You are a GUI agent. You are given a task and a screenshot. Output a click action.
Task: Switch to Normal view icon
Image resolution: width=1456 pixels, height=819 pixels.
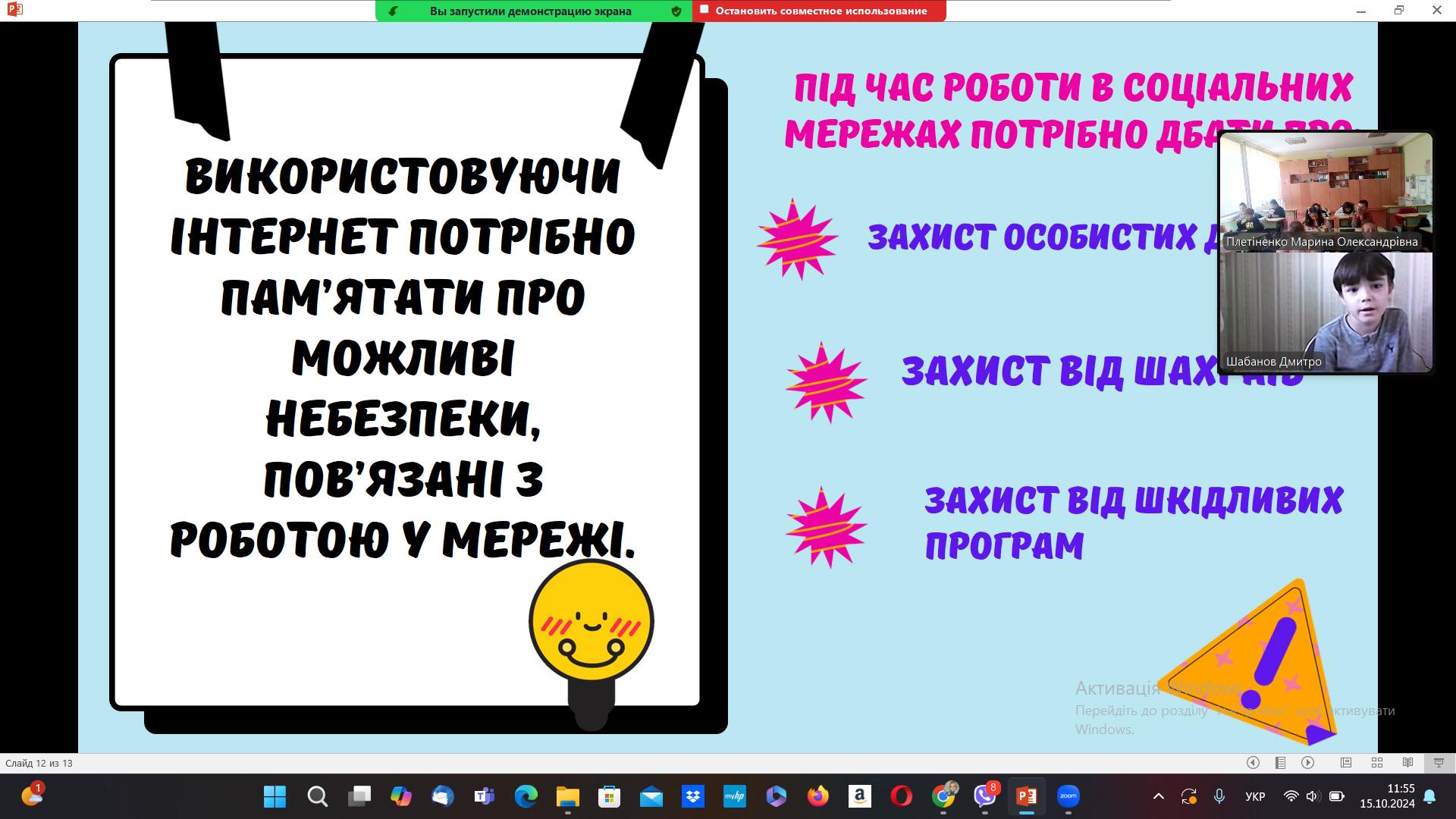point(1346,763)
